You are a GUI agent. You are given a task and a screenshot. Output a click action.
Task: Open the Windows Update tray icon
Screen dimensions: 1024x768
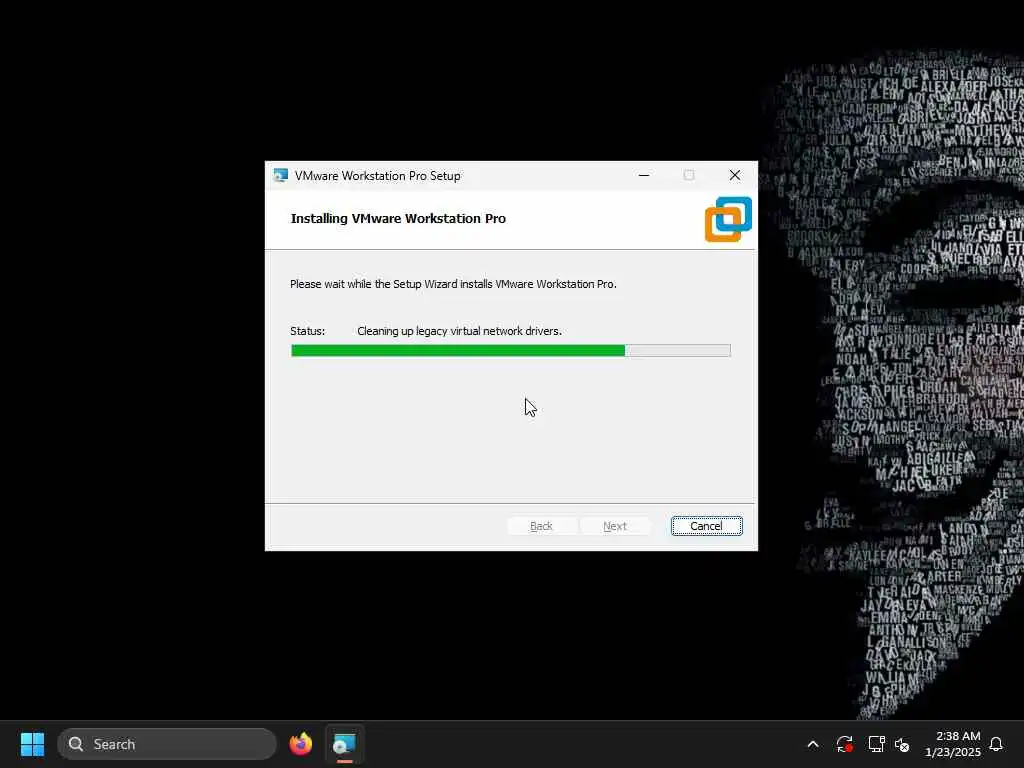[844, 744]
